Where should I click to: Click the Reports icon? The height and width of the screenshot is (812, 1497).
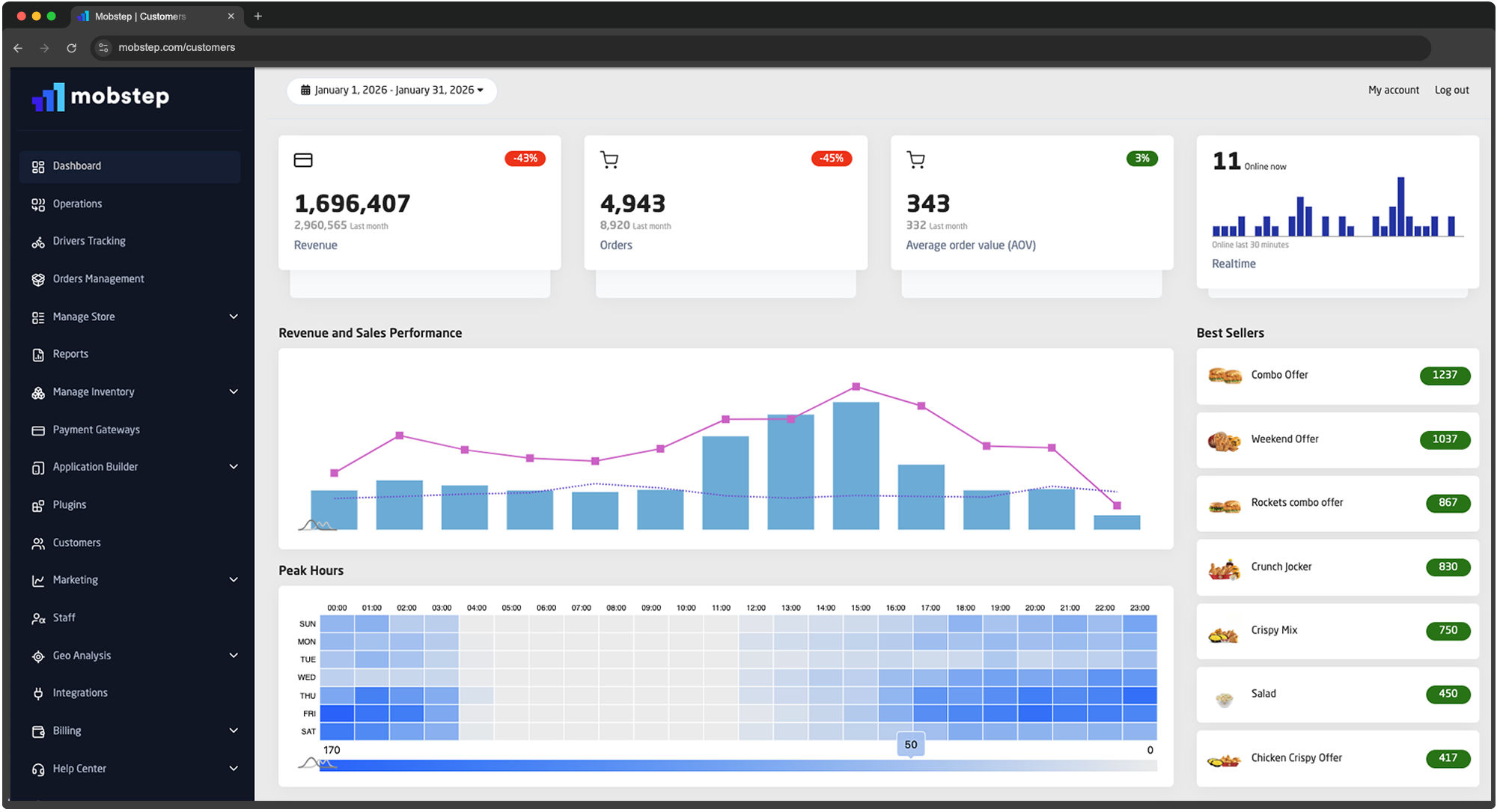tap(38, 354)
